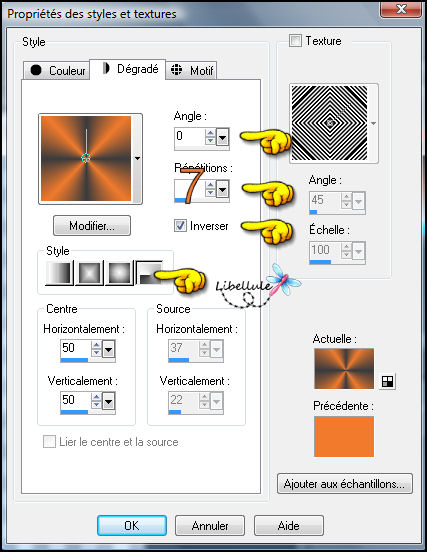Decrease the gradient Angle with down arrow
This screenshot has height=552, width=427.
tap(210, 141)
